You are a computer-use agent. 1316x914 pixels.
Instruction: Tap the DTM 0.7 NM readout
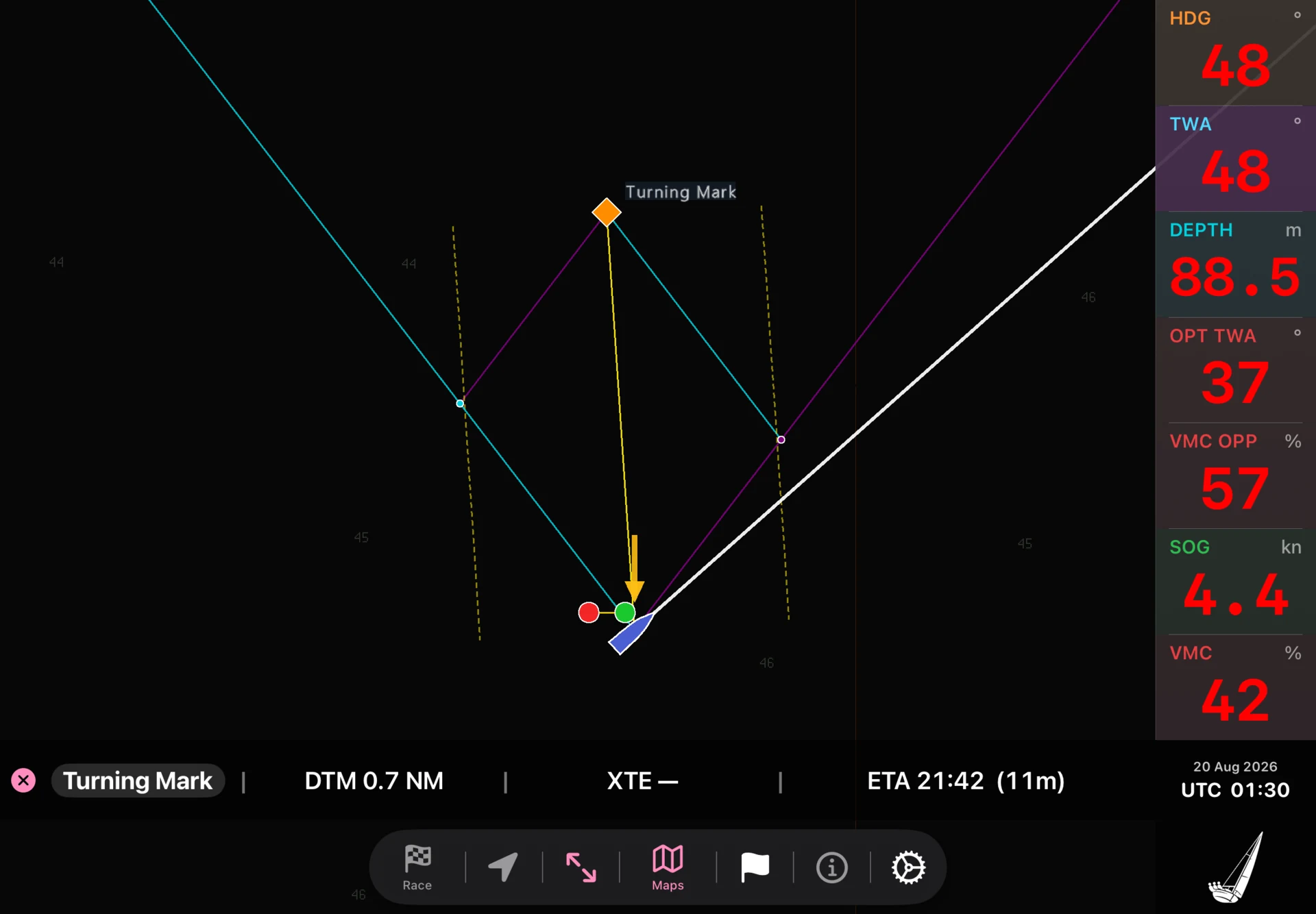[x=374, y=780]
